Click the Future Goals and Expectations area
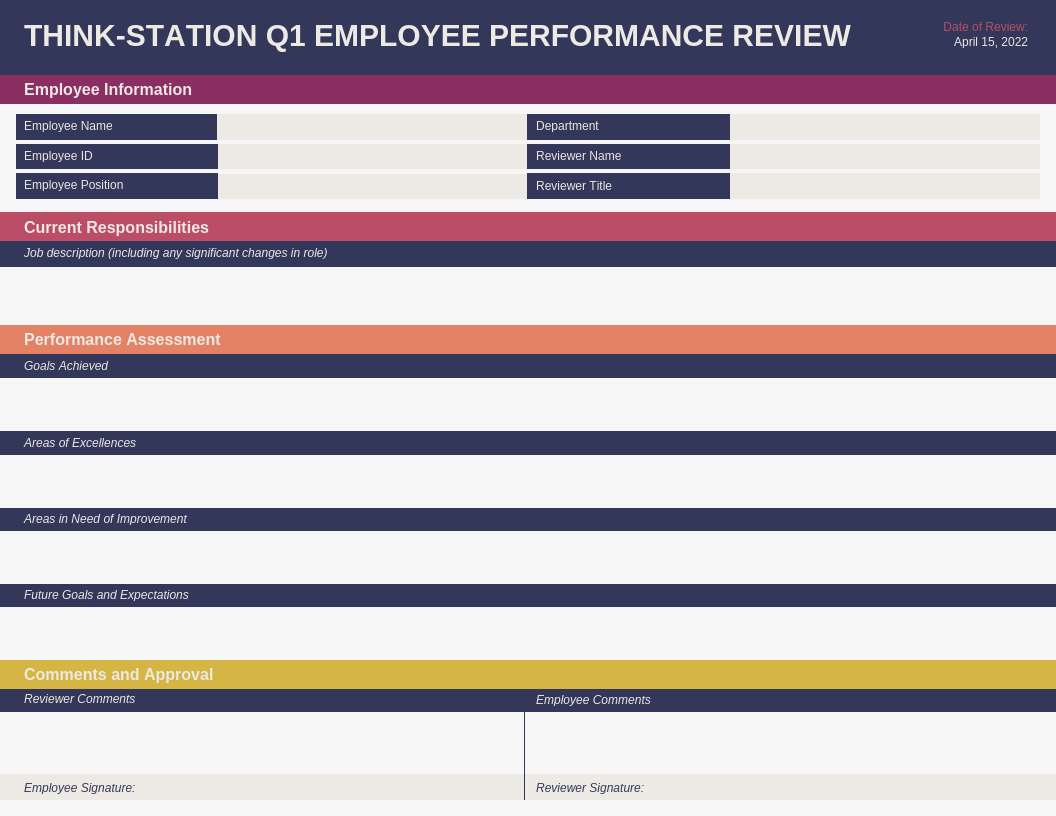The height and width of the screenshot is (816, 1056). coord(528,633)
